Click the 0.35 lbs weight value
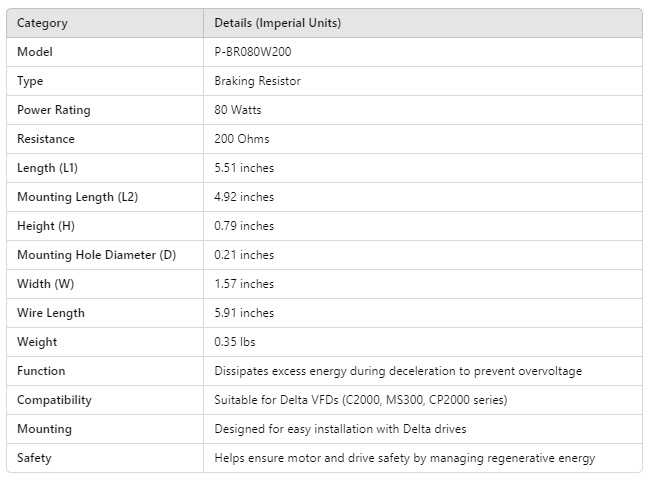The width and height of the screenshot is (652, 481). pos(235,342)
